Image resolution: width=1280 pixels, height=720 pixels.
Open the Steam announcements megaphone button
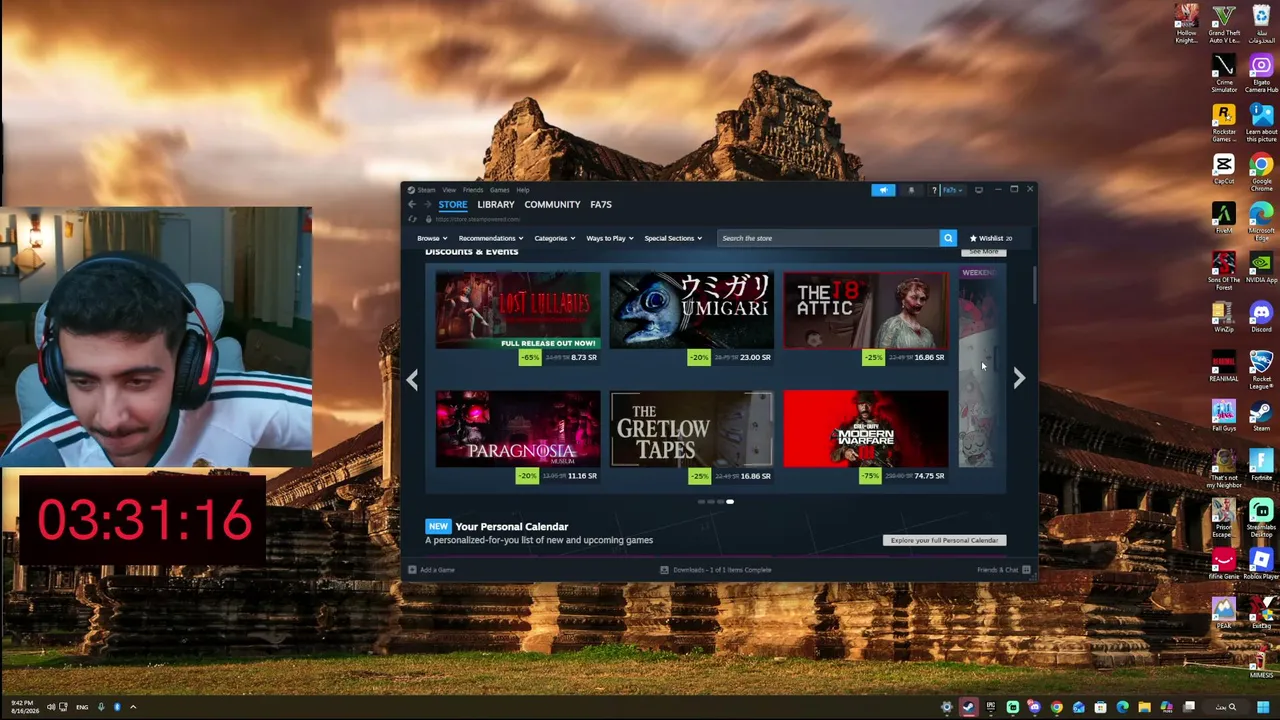[x=883, y=190]
